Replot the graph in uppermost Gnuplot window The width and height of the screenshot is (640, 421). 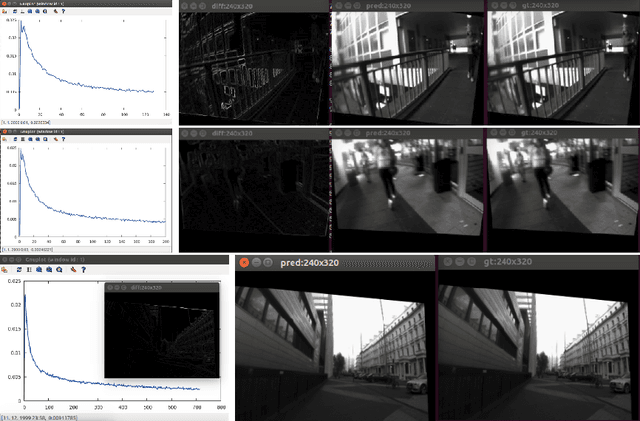coord(15,11)
